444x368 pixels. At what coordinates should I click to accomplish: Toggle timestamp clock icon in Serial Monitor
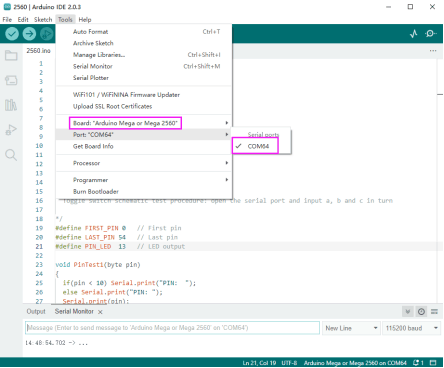[421, 312]
